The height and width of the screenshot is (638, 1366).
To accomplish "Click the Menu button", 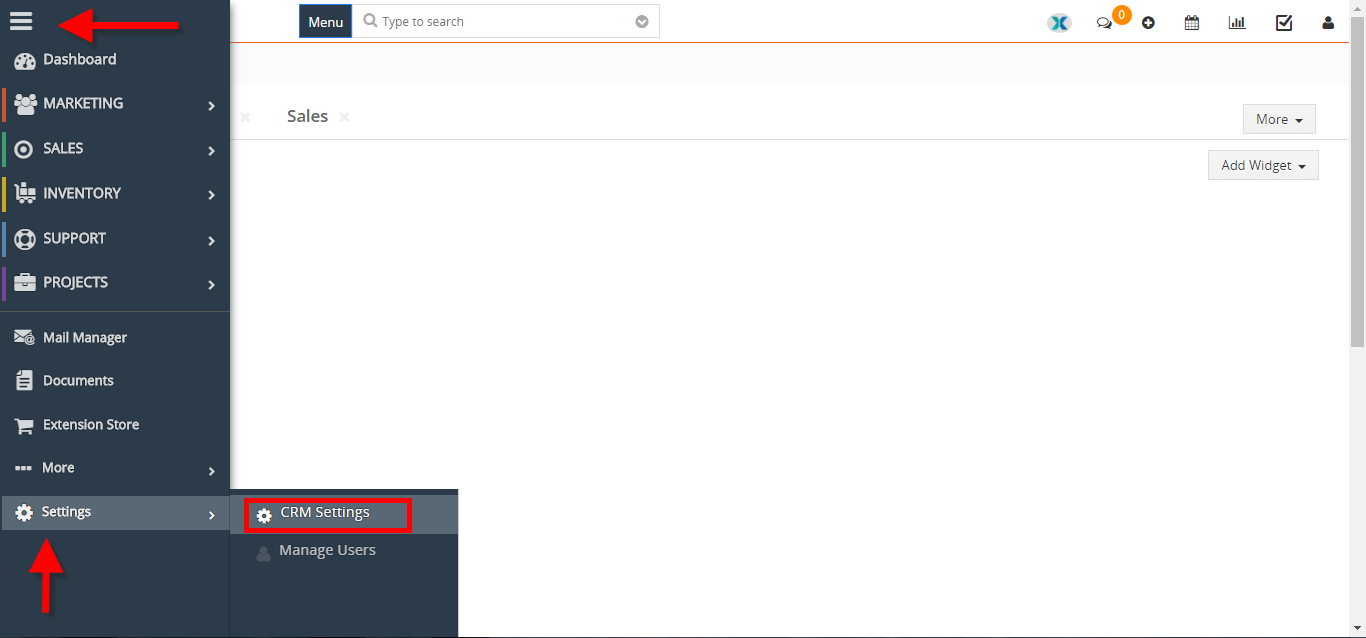I will tap(325, 21).
